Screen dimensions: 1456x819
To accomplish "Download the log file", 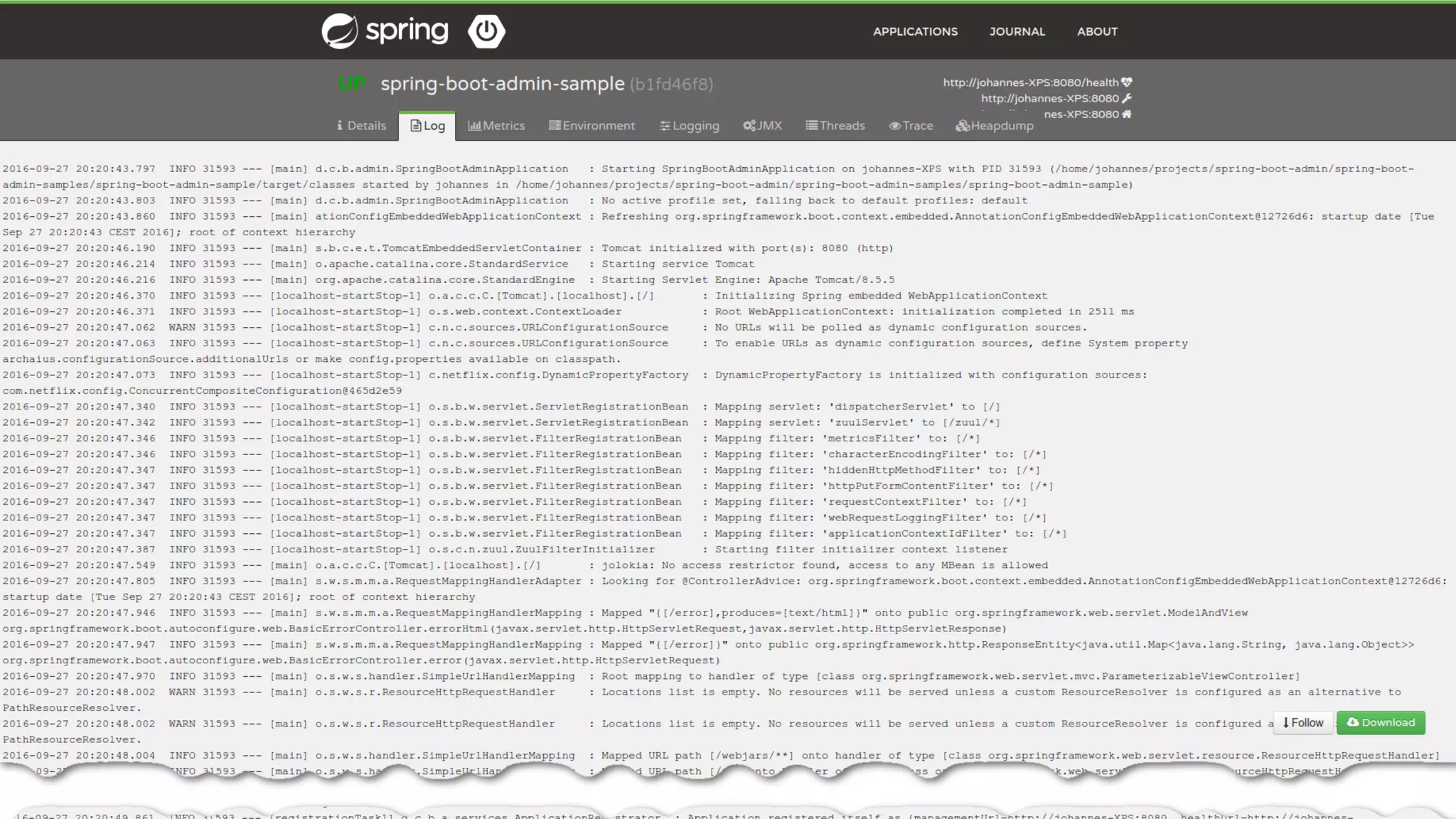I will point(1381,722).
